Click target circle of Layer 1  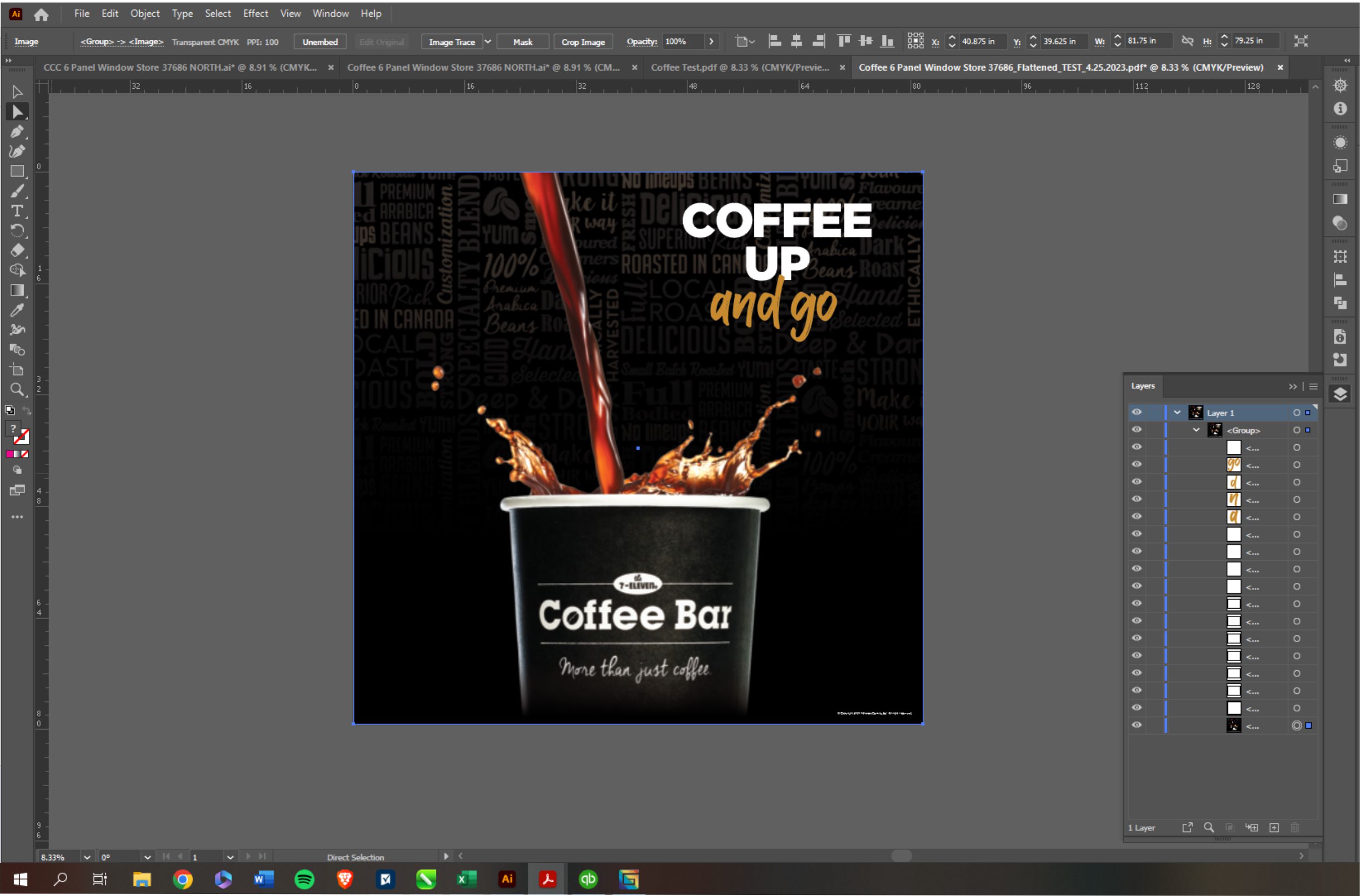coord(1296,412)
